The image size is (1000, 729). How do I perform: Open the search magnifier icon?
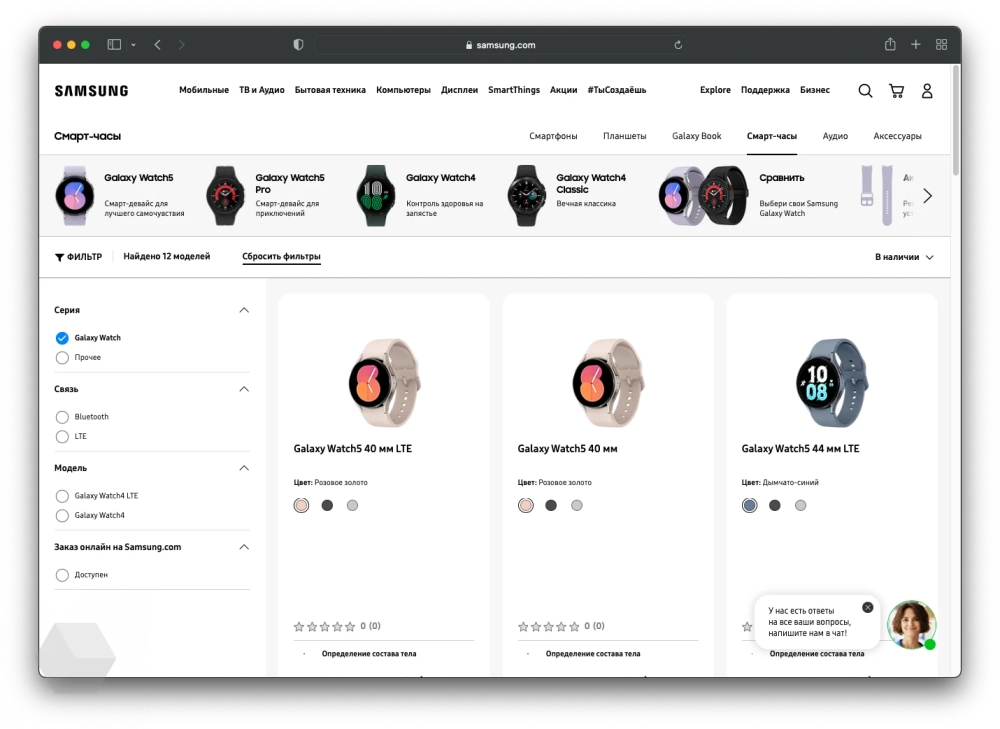pyautogui.click(x=865, y=91)
